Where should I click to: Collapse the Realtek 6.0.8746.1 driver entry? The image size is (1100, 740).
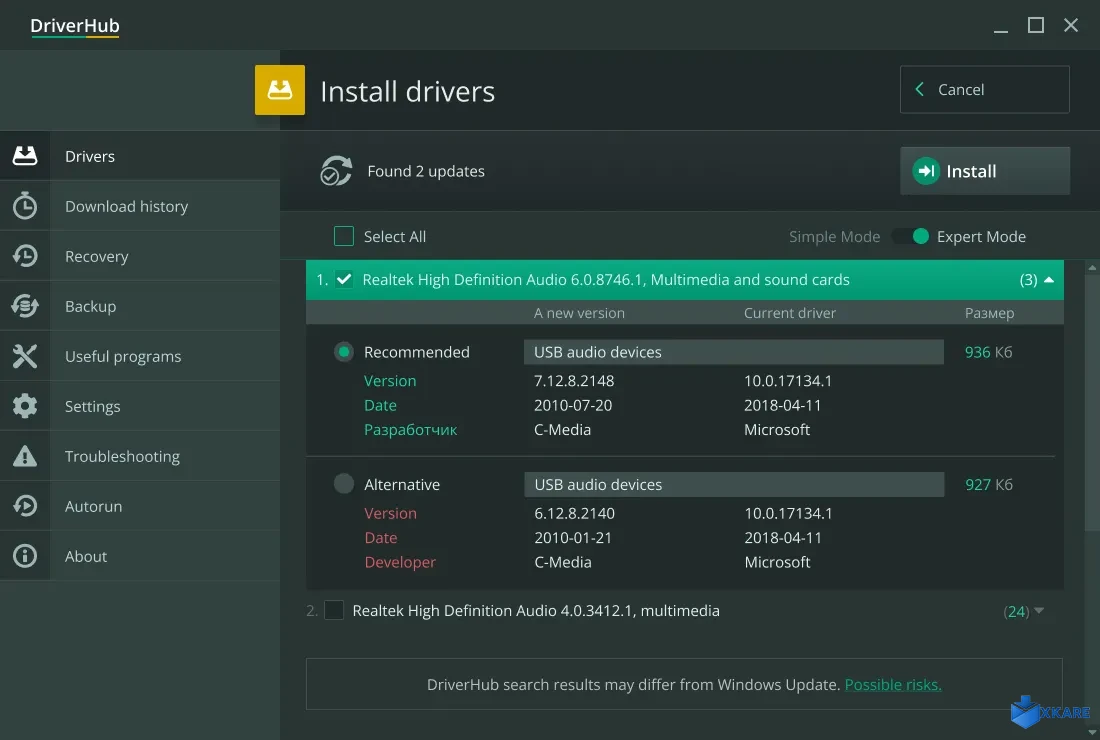(x=1049, y=280)
